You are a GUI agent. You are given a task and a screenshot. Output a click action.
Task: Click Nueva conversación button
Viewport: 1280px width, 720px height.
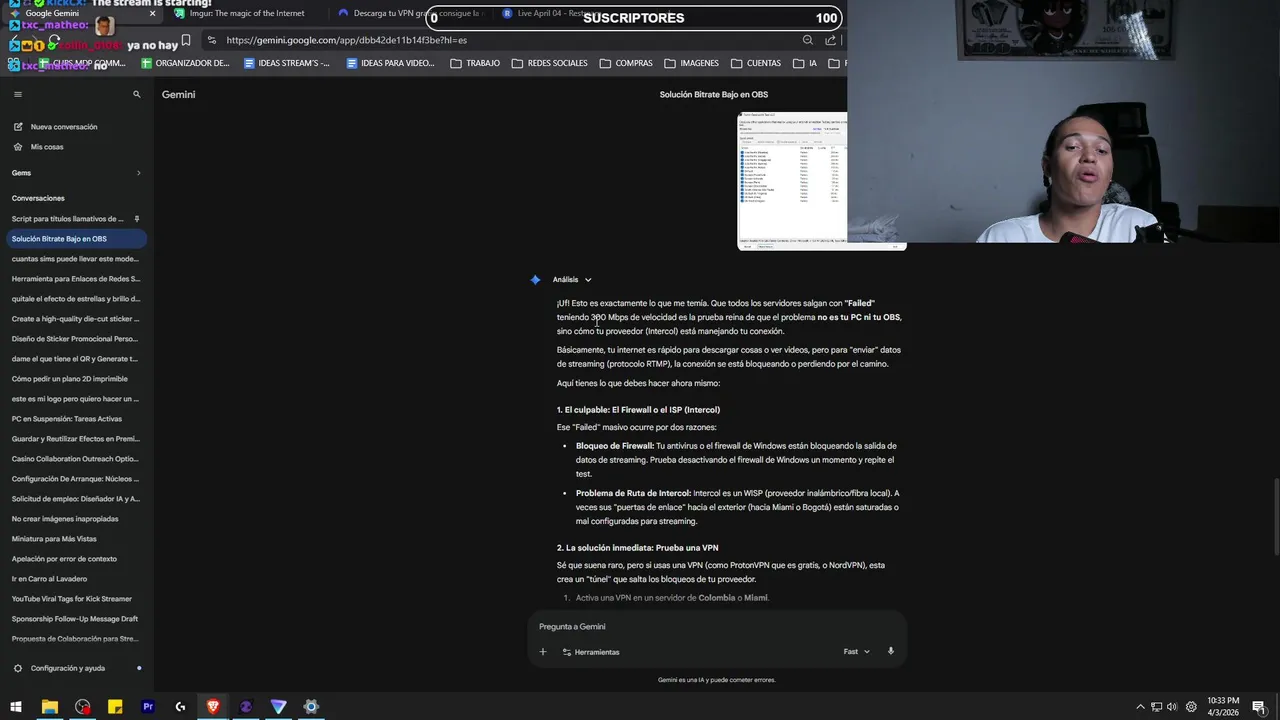(x=64, y=127)
